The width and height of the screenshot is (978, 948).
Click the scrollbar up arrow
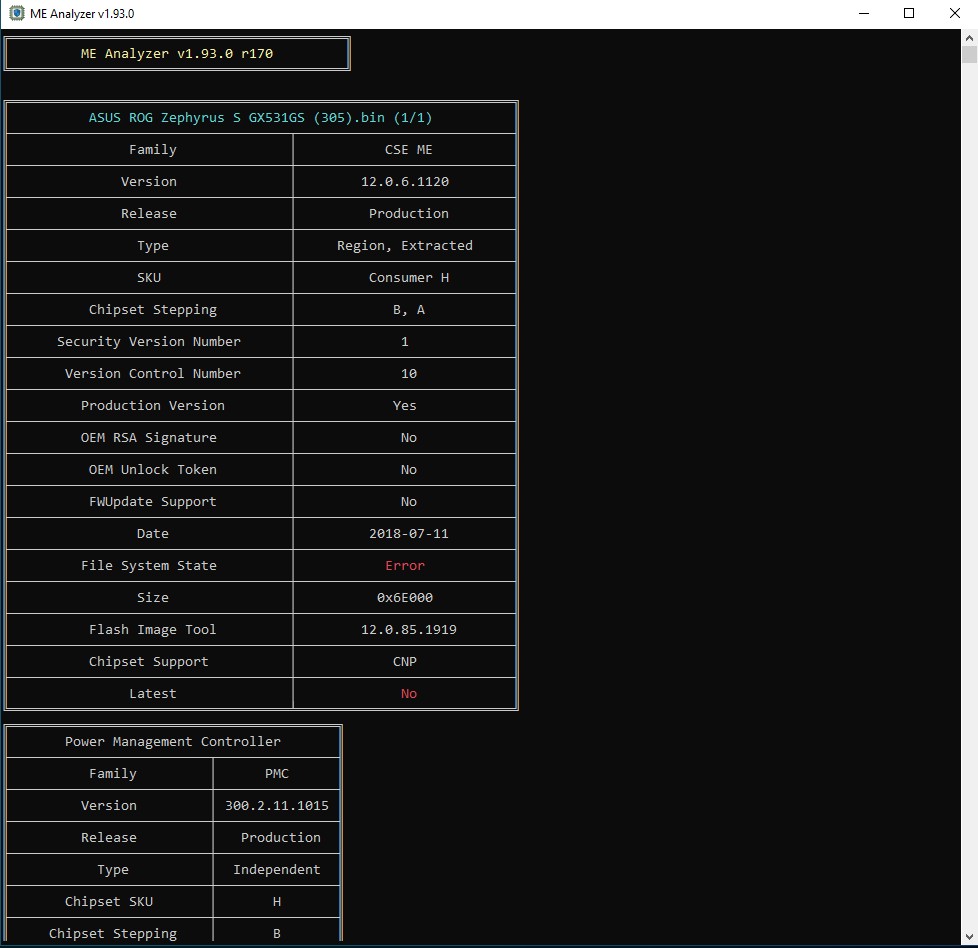tap(969, 37)
